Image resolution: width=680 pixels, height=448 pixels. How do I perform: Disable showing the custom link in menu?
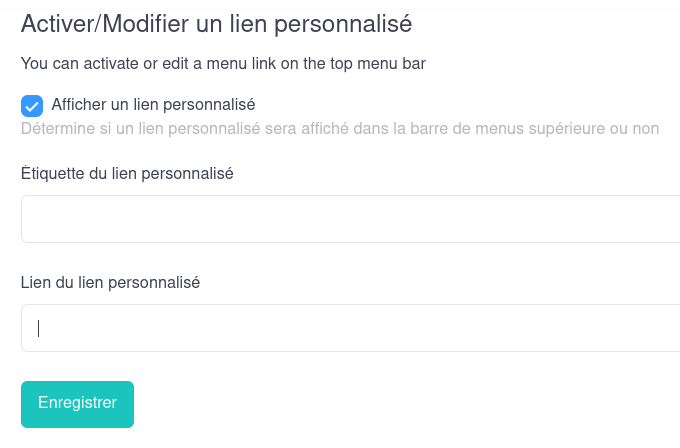pyautogui.click(x=32, y=105)
